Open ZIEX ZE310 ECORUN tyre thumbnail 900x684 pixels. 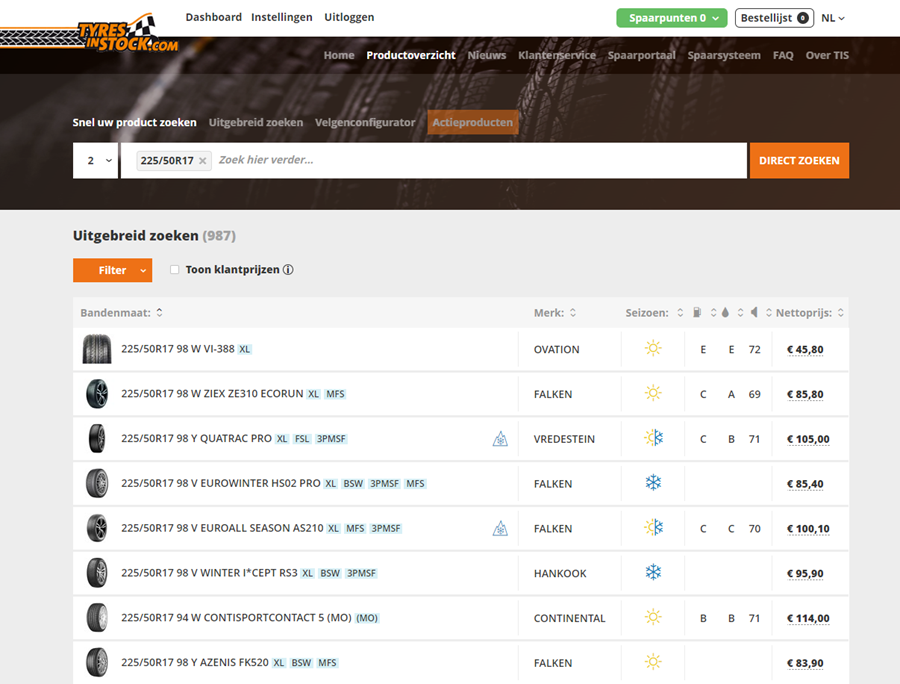(97, 394)
